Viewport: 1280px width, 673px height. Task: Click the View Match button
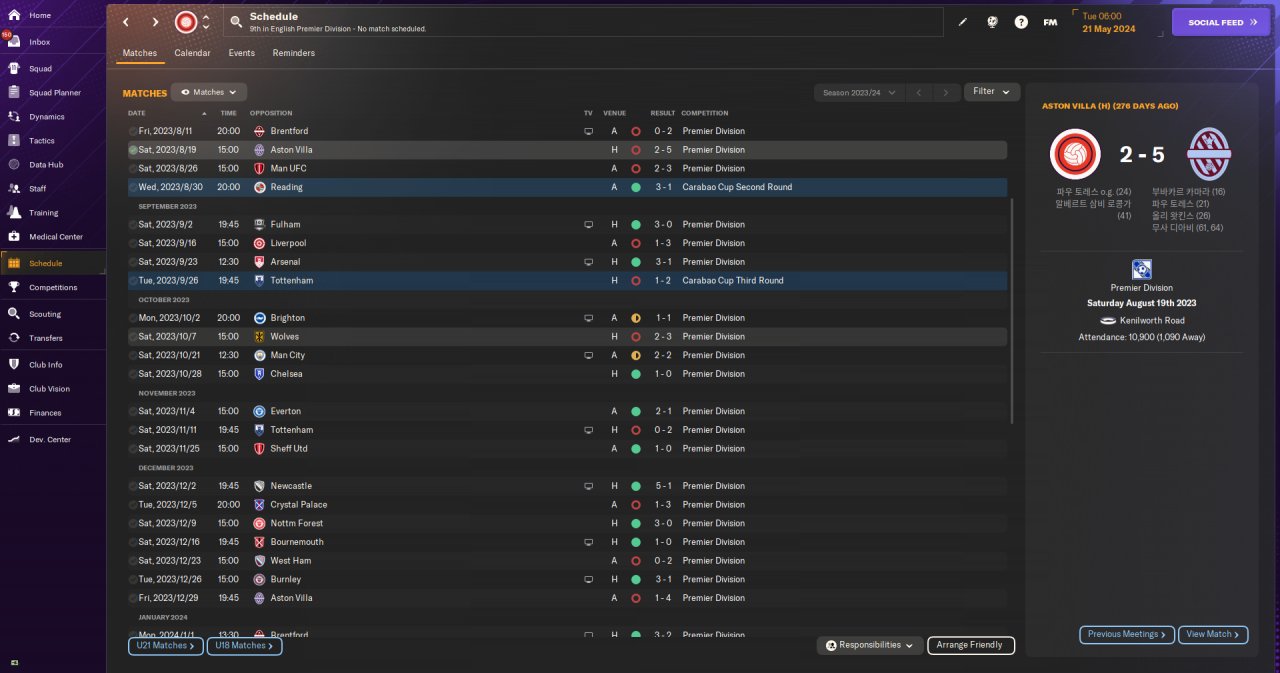point(1214,634)
